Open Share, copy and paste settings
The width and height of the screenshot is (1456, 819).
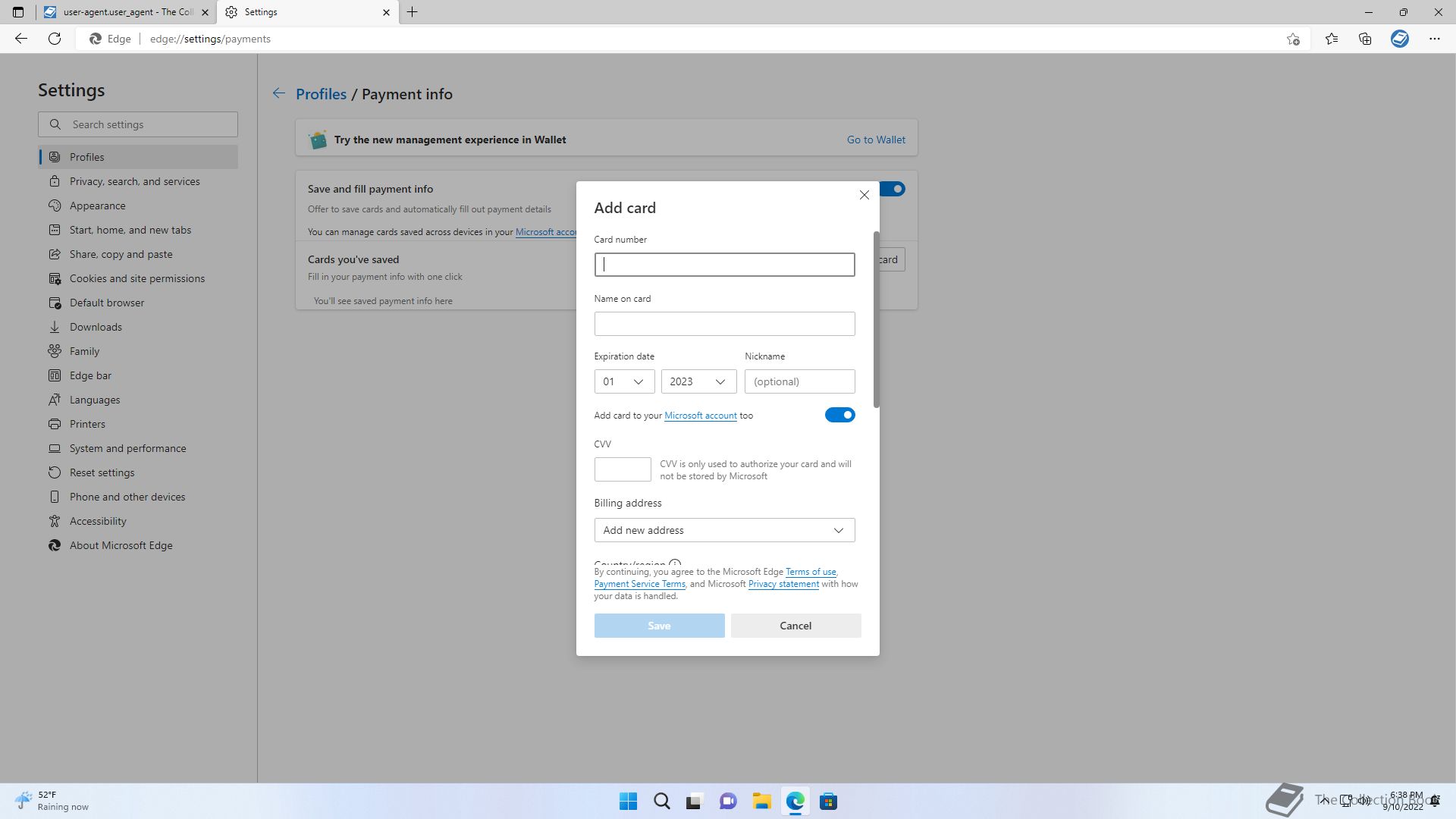[138, 254]
